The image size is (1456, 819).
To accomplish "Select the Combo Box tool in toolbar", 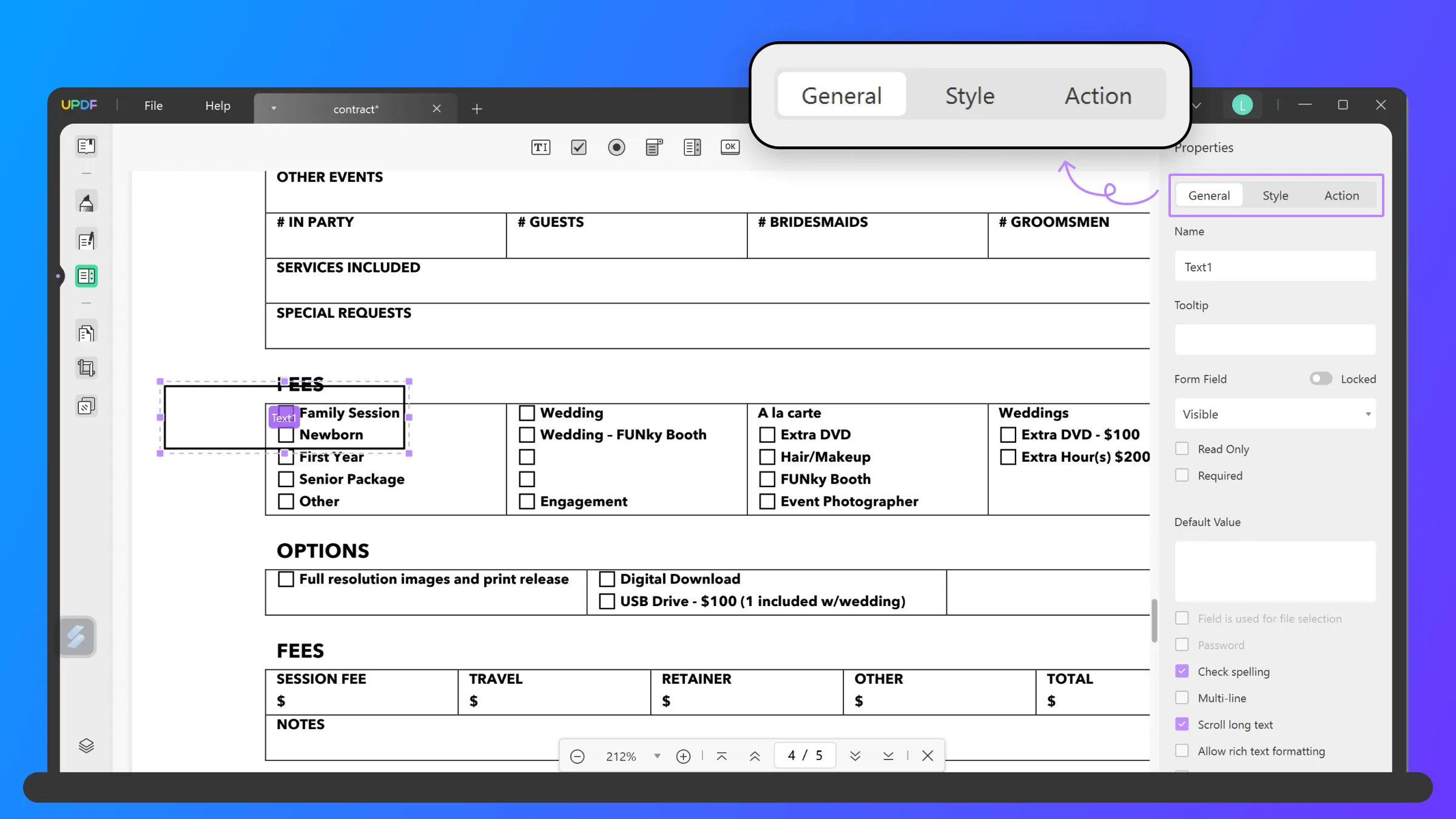I will (x=655, y=148).
